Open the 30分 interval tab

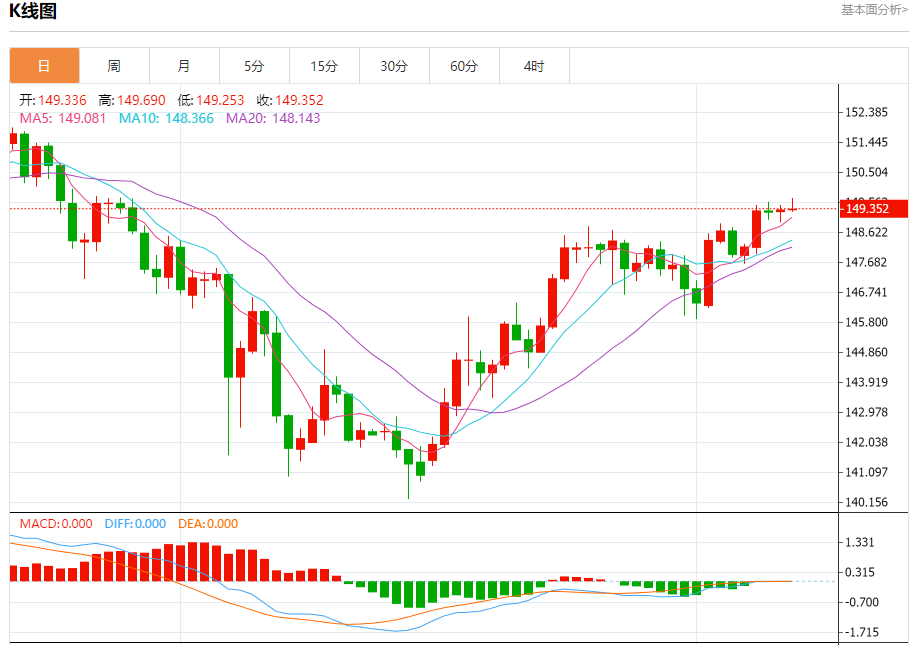(394, 66)
